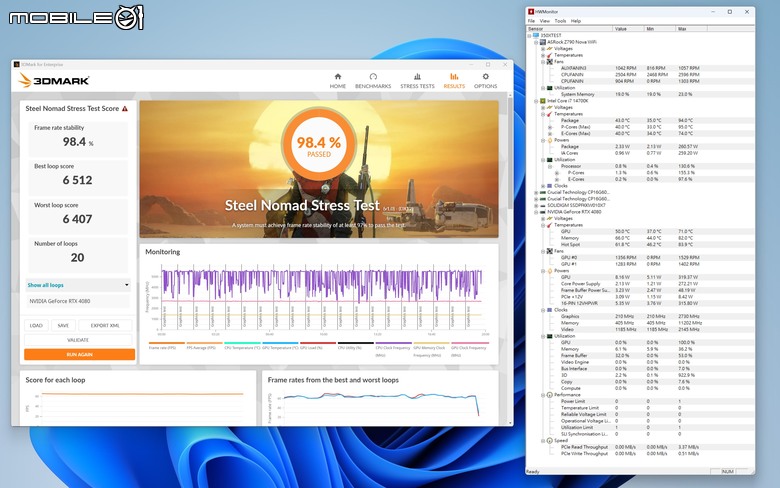Select the Results bar-chart icon
Screen dimensions: 780x488
454,77
